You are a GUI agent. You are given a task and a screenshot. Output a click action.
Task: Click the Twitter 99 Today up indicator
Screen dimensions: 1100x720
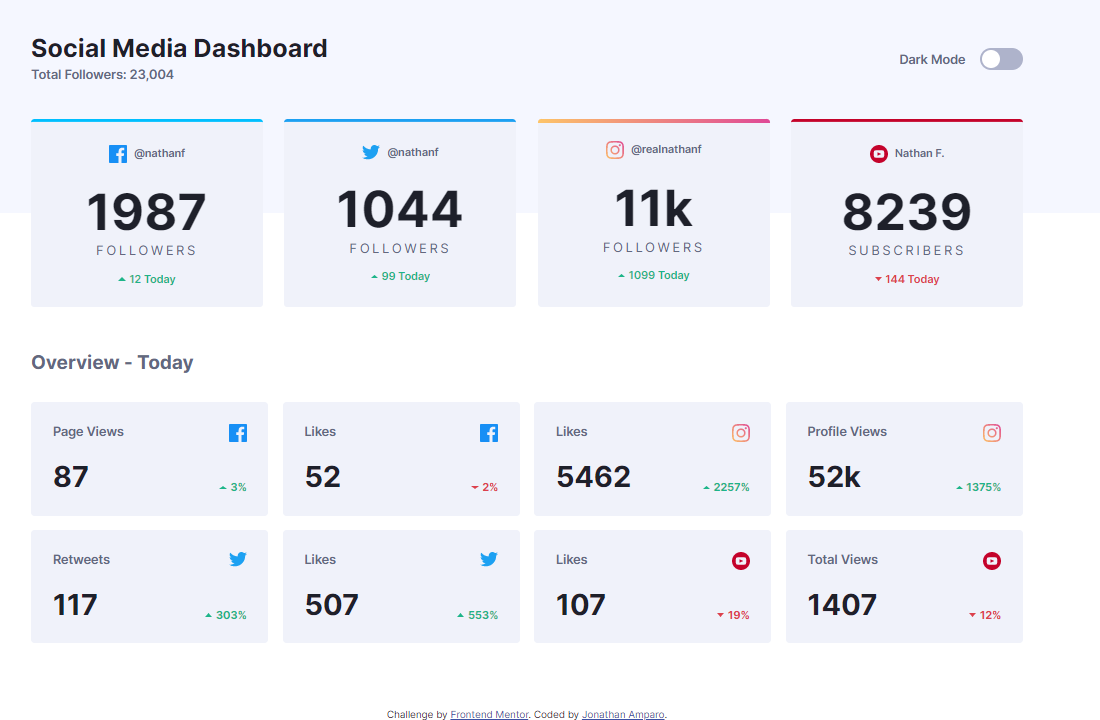(x=400, y=276)
